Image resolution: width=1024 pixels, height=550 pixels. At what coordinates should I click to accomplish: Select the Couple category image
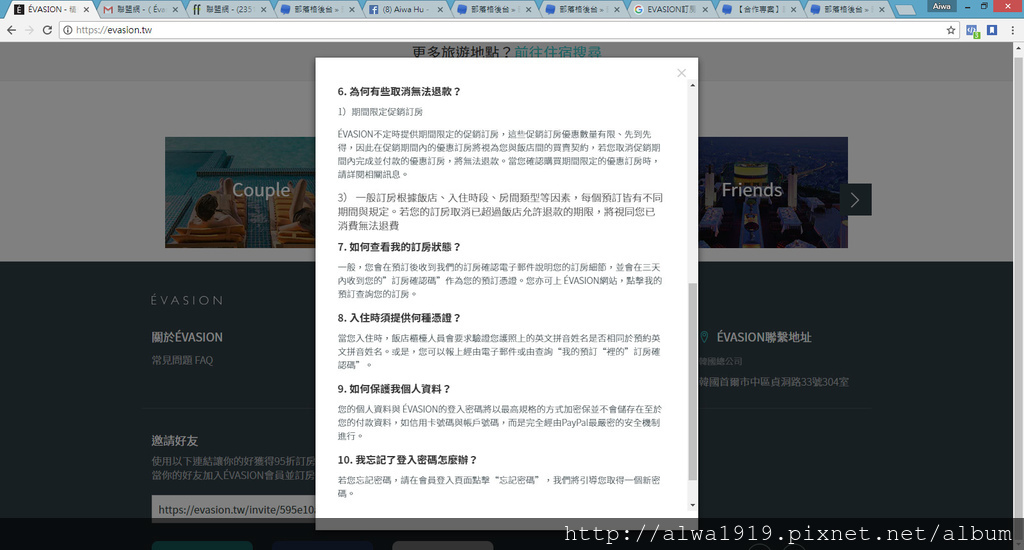pyautogui.click(x=240, y=192)
